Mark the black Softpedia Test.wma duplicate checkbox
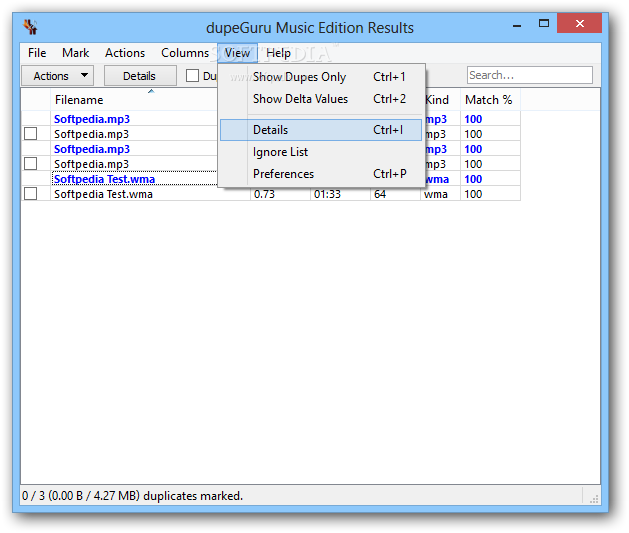This screenshot has width=629, height=533. tap(30, 194)
